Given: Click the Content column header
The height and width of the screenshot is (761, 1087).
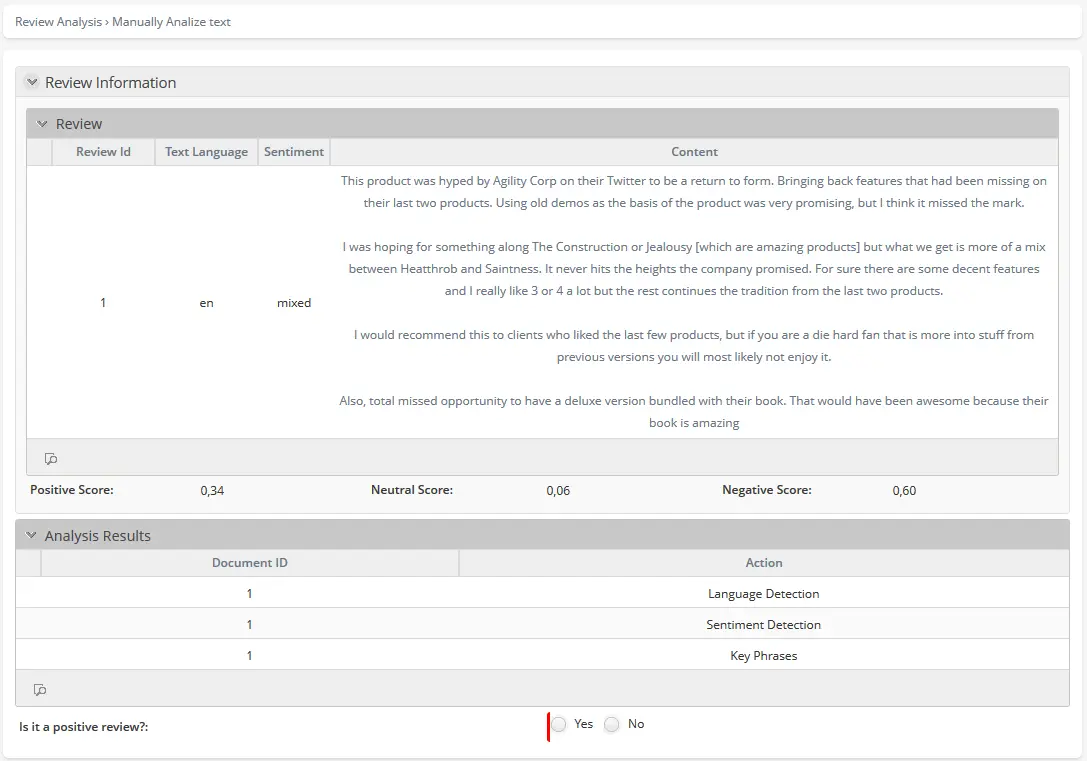Looking at the screenshot, I should pyautogui.click(x=694, y=152).
